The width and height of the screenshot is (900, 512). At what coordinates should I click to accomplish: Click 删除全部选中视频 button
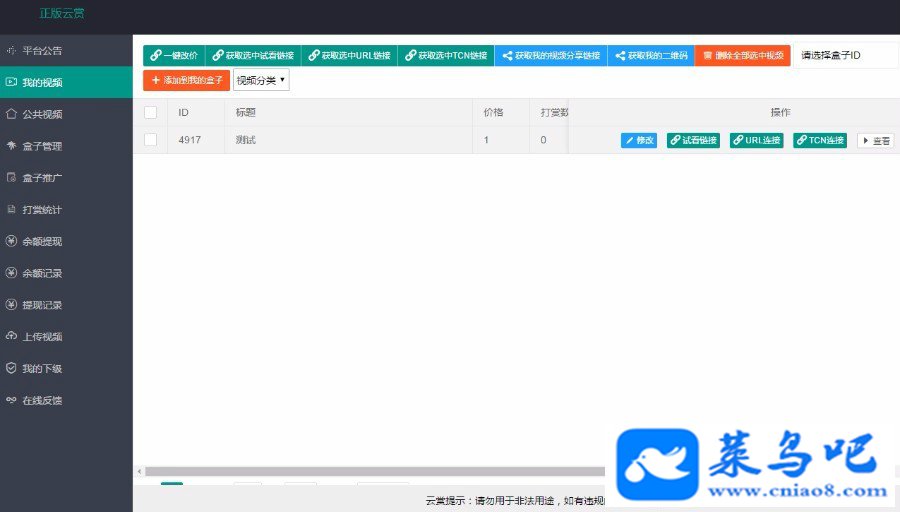point(743,56)
